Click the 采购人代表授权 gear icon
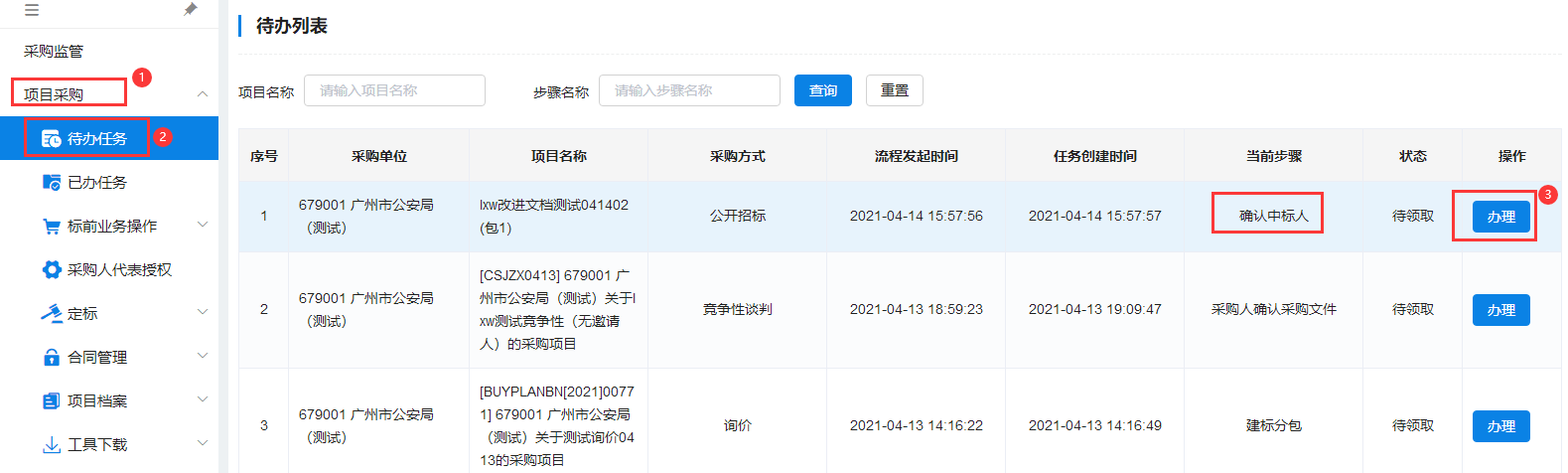Image resolution: width=1568 pixels, height=473 pixels. coord(52,269)
